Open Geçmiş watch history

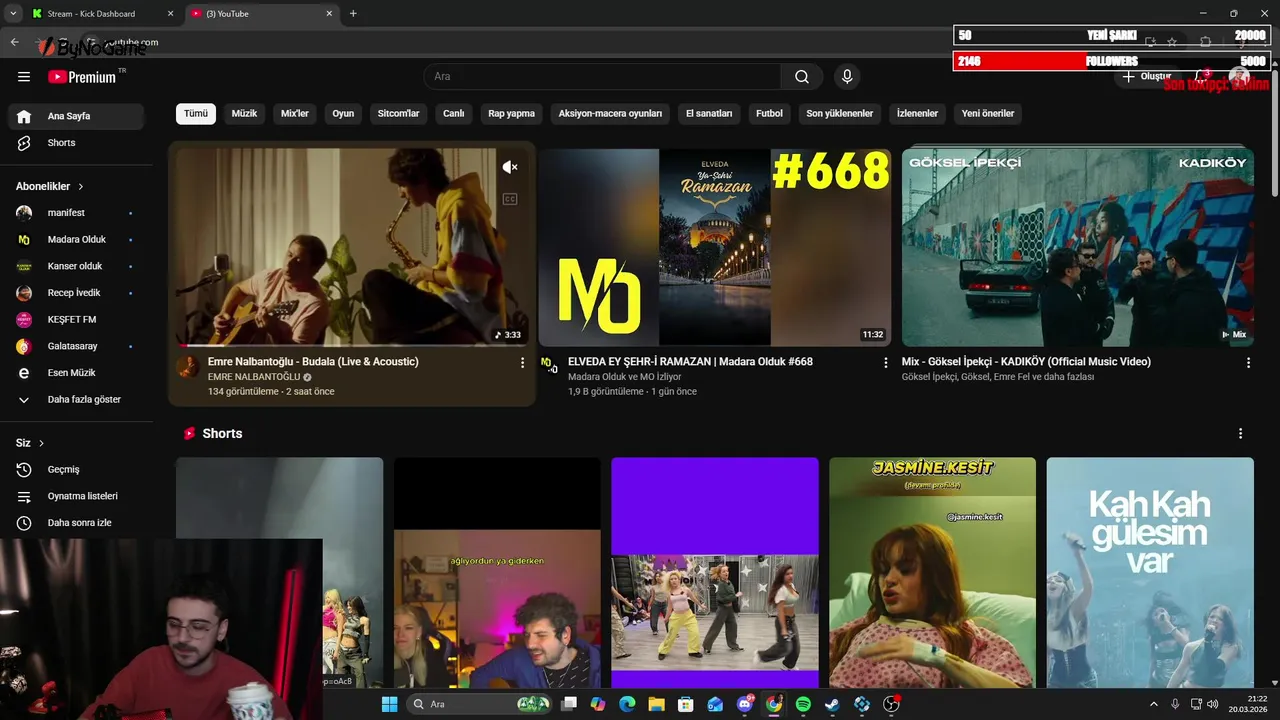coord(76,470)
